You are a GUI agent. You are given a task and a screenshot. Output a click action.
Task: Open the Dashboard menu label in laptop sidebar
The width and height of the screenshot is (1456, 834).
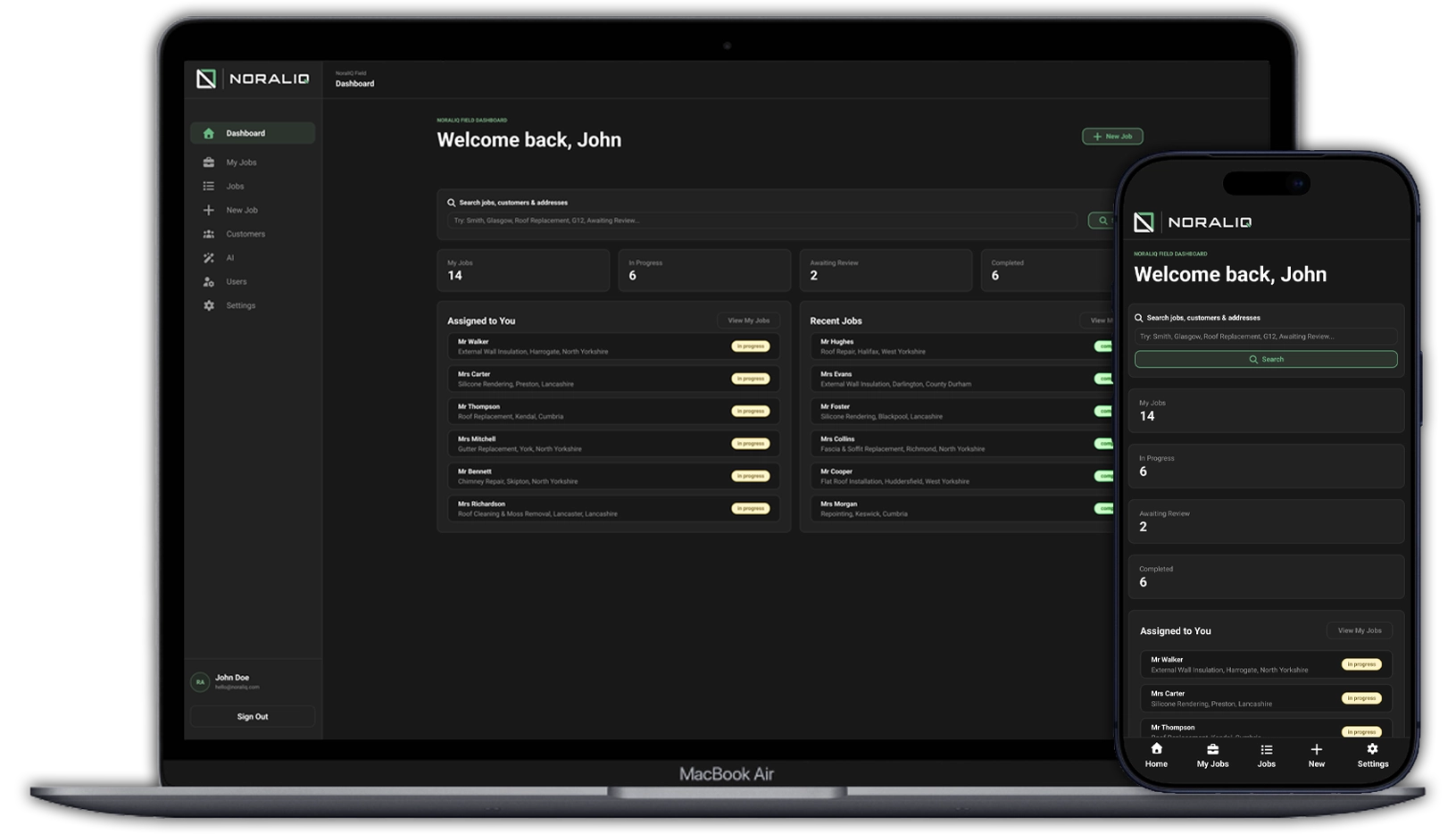pos(245,133)
